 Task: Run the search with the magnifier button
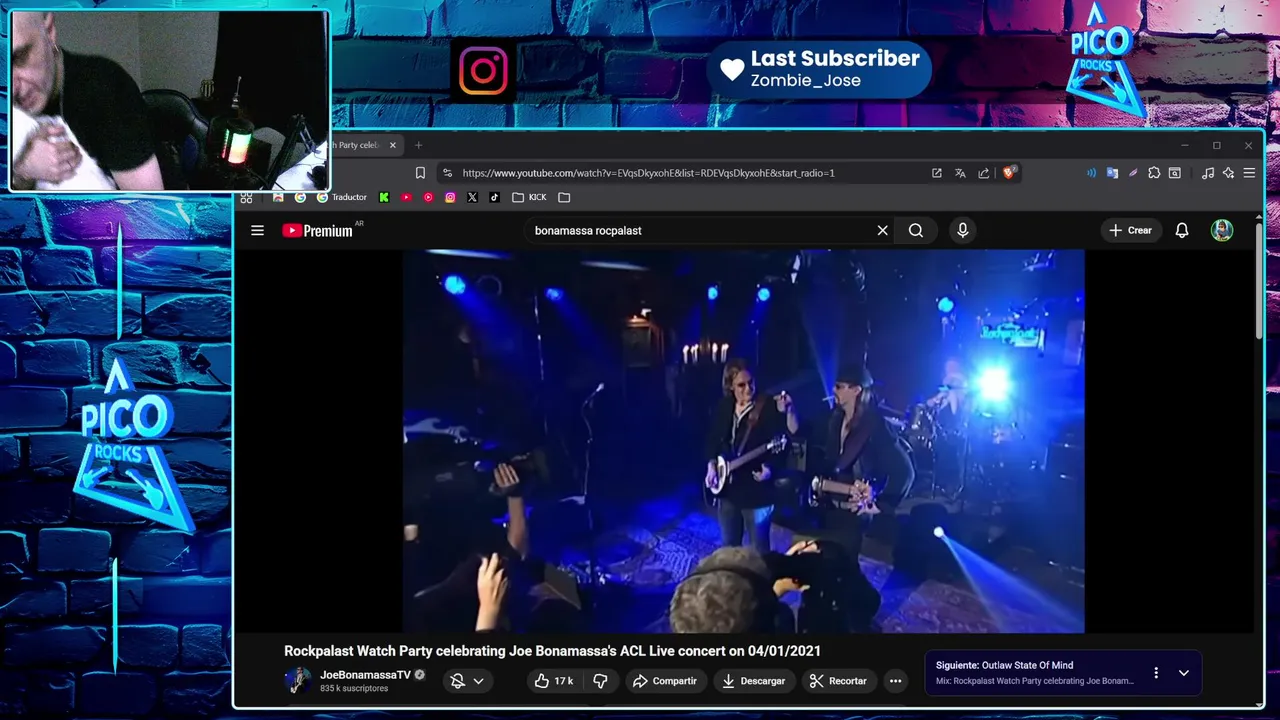pyautogui.click(x=916, y=230)
